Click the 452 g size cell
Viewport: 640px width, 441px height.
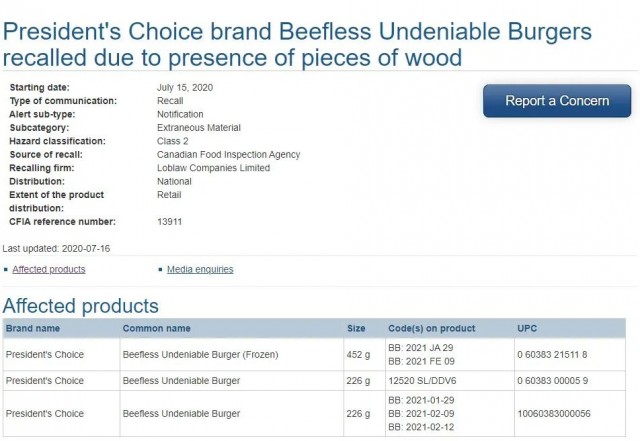[x=358, y=354]
